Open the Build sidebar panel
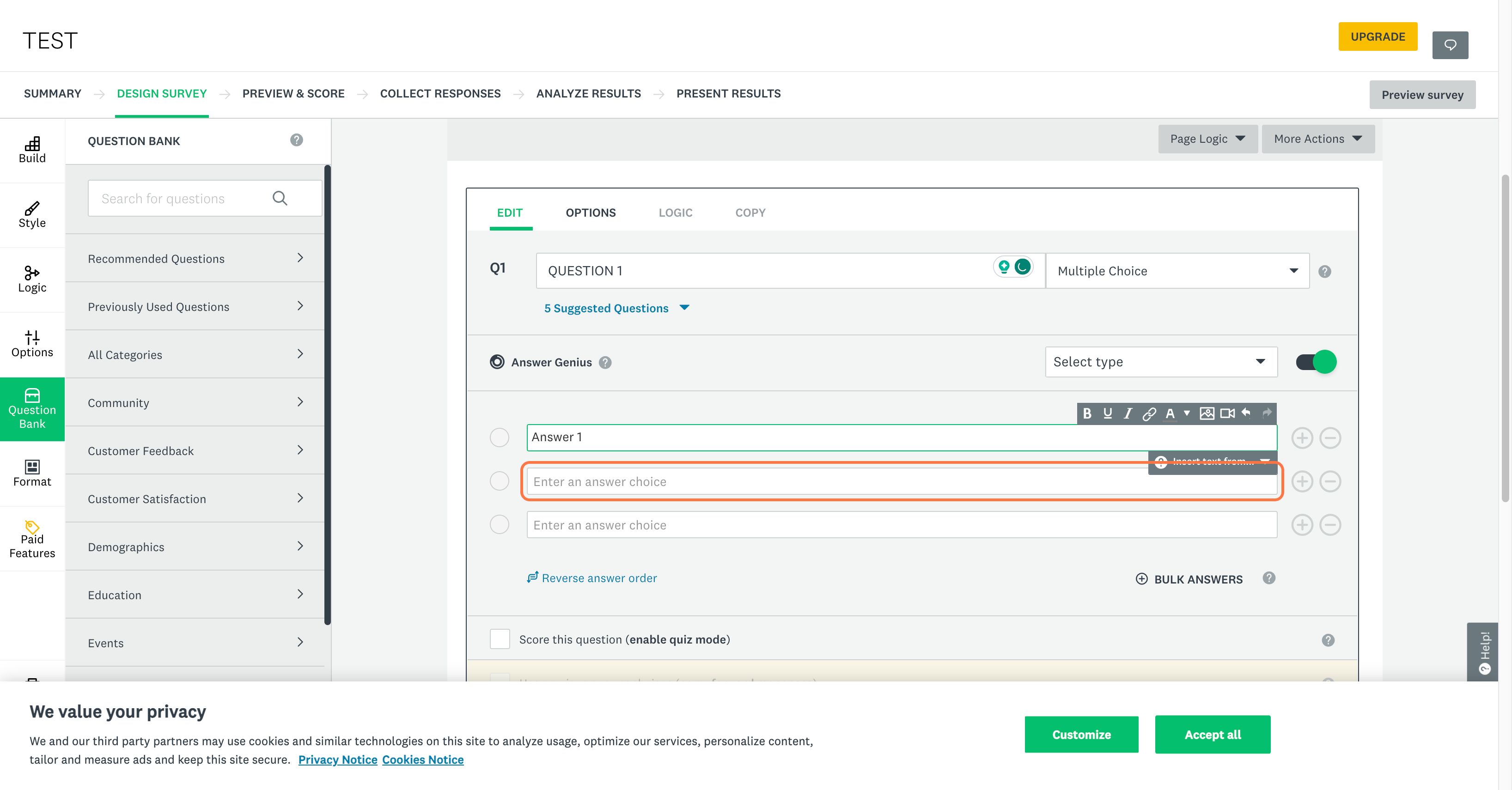The width and height of the screenshot is (1512, 790). [x=32, y=150]
